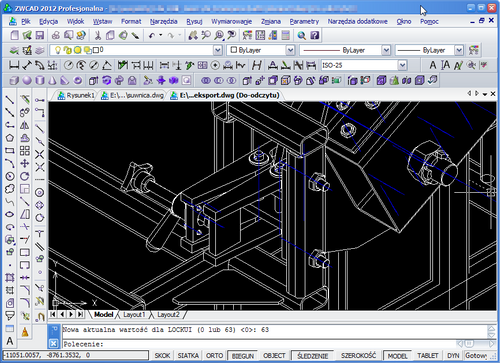Select the Angular dimension tool
Screen dimensions: 500x363
coord(107,65)
